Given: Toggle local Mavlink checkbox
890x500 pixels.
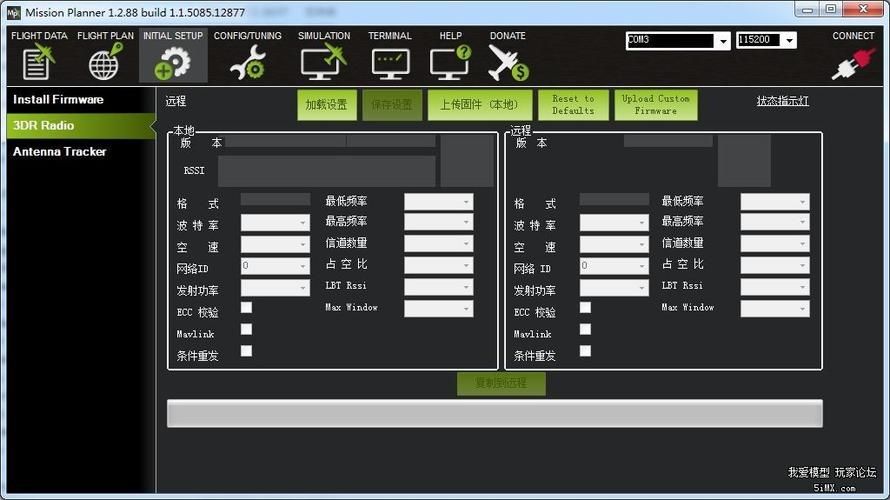Looking at the screenshot, I should coord(246,329).
